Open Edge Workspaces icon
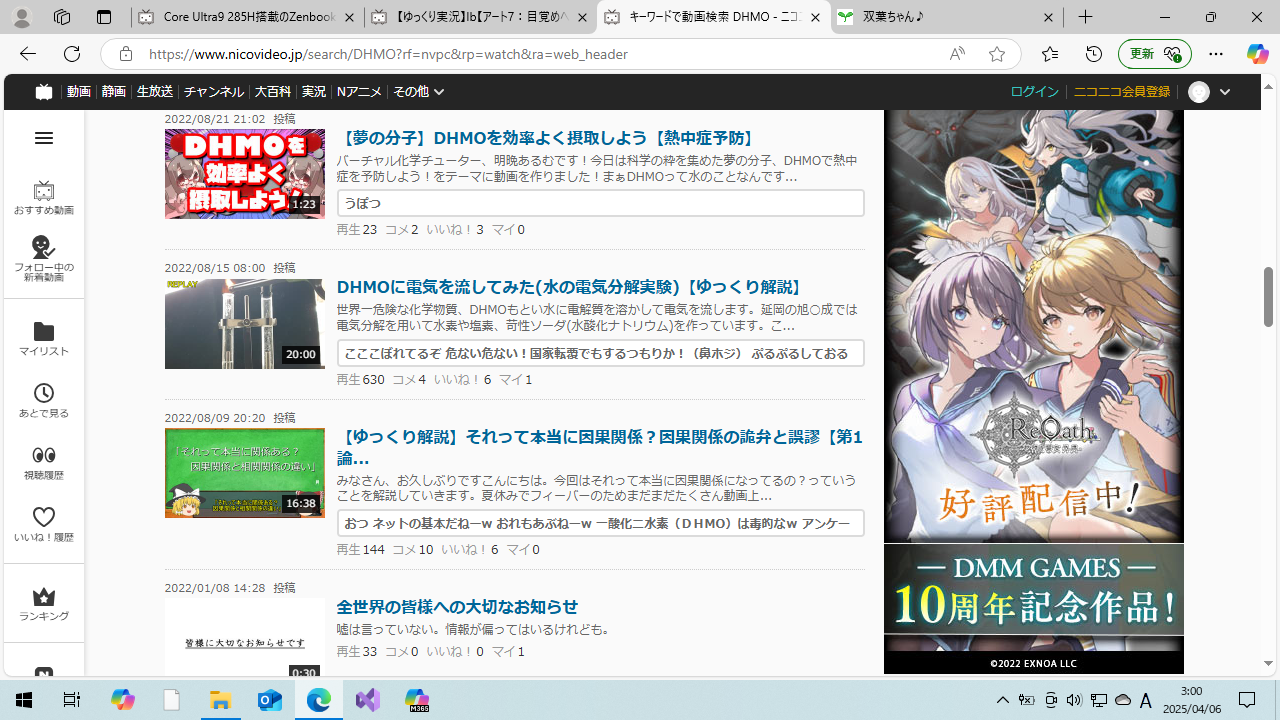This screenshot has width=1280, height=720. click(x=62, y=17)
